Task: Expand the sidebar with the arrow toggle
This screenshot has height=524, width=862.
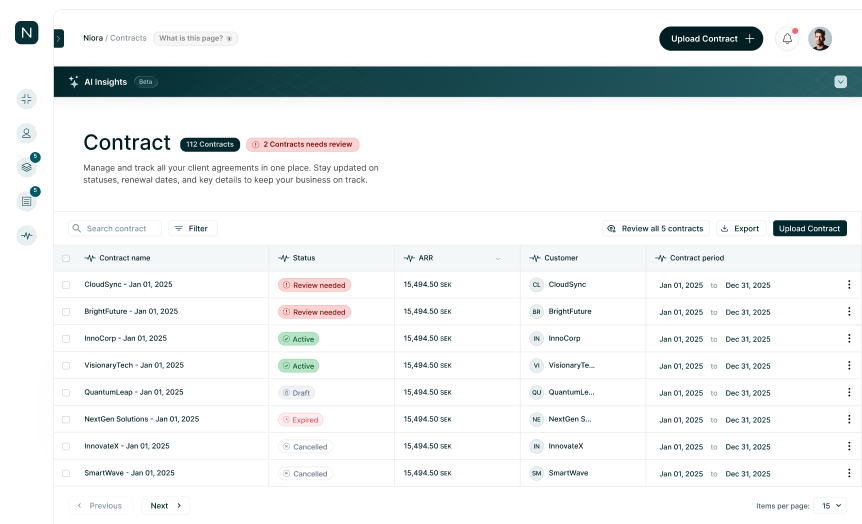Action: pyautogui.click(x=59, y=38)
